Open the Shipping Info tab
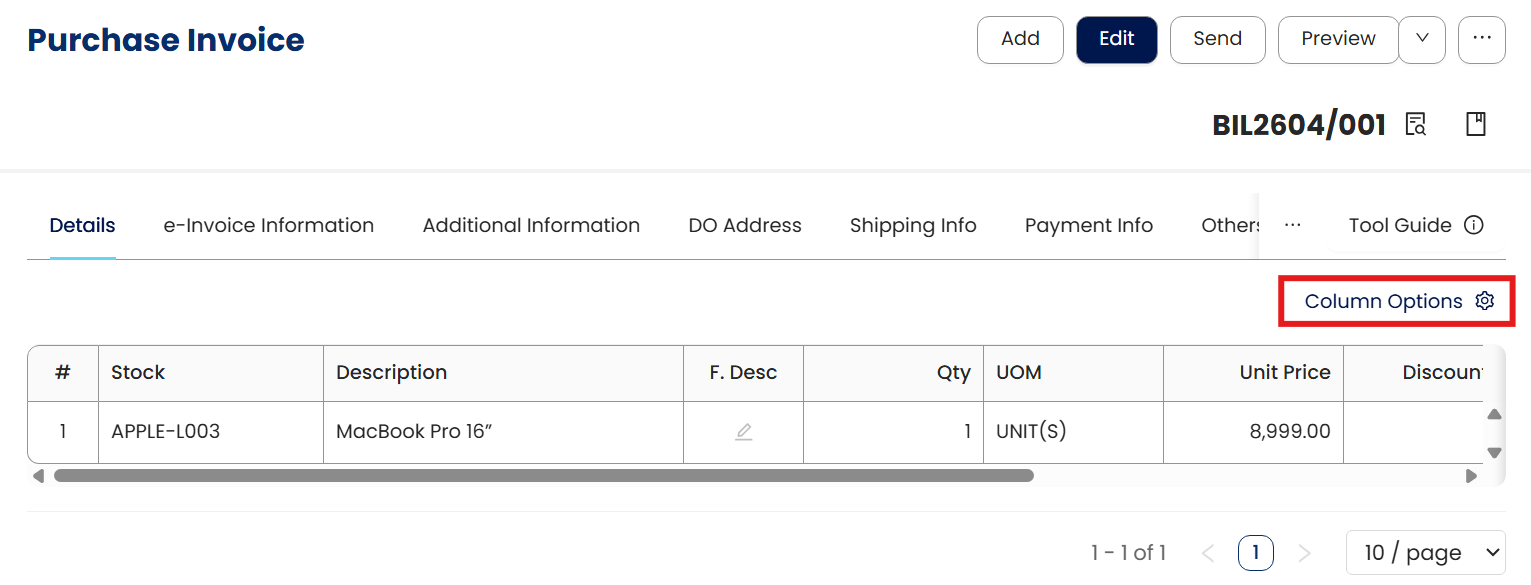The height and width of the screenshot is (585, 1531). point(913,225)
